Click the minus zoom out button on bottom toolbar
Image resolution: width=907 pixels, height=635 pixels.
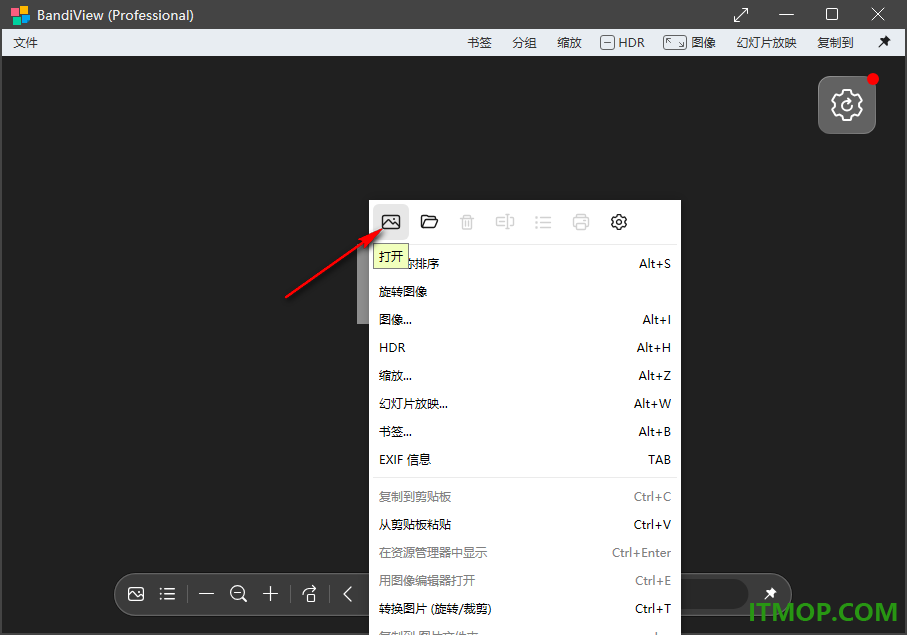pyautogui.click(x=207, y=594)
